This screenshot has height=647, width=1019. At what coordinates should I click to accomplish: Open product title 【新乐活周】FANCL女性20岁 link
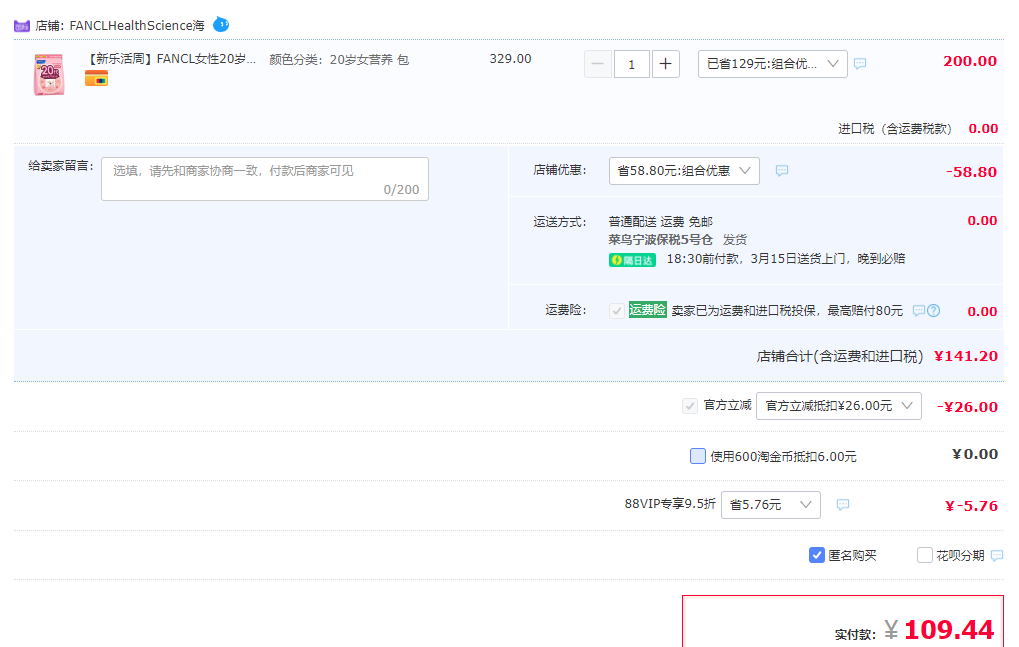click(x=172, y=59)
